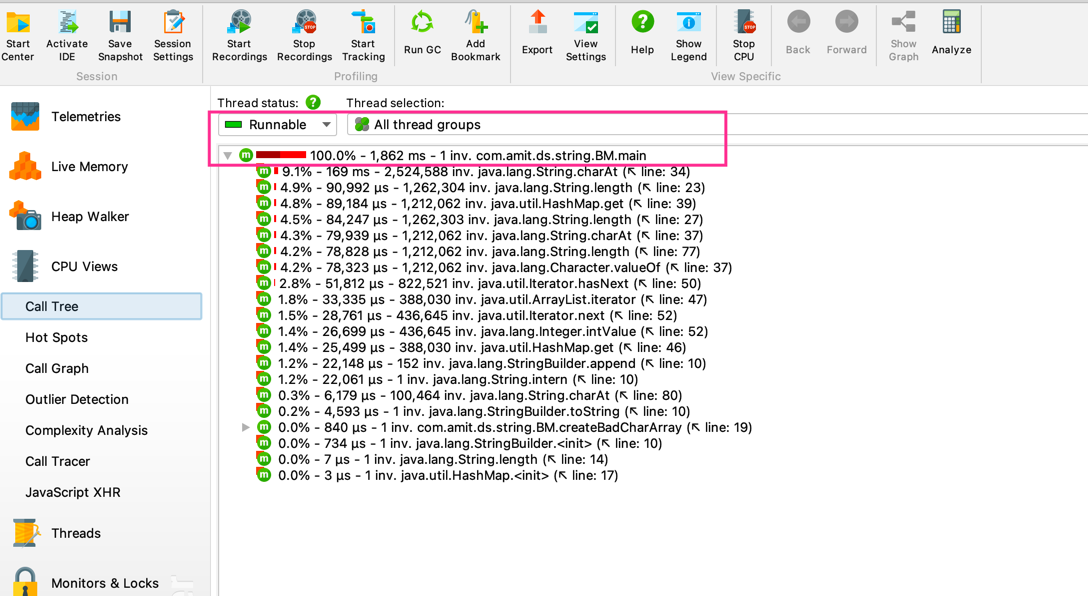
Task: Select the String.intern line 10 row
Action: point(448,379)
